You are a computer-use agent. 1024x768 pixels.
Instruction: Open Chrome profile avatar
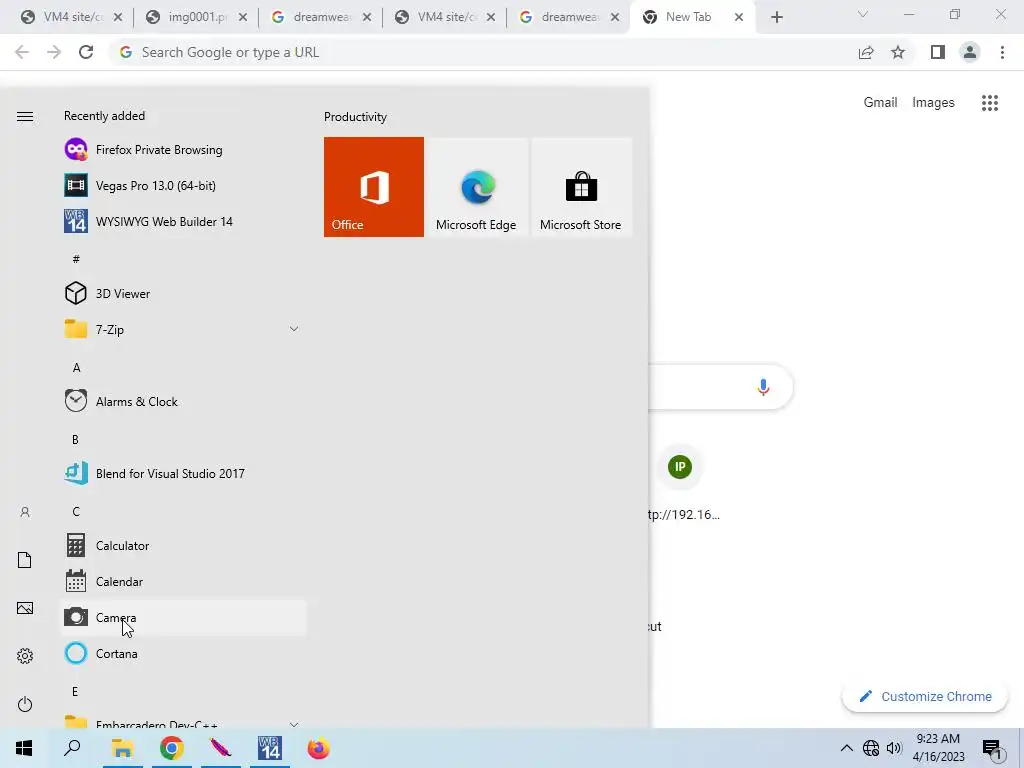pyautogui.click(x=970, y=52)
